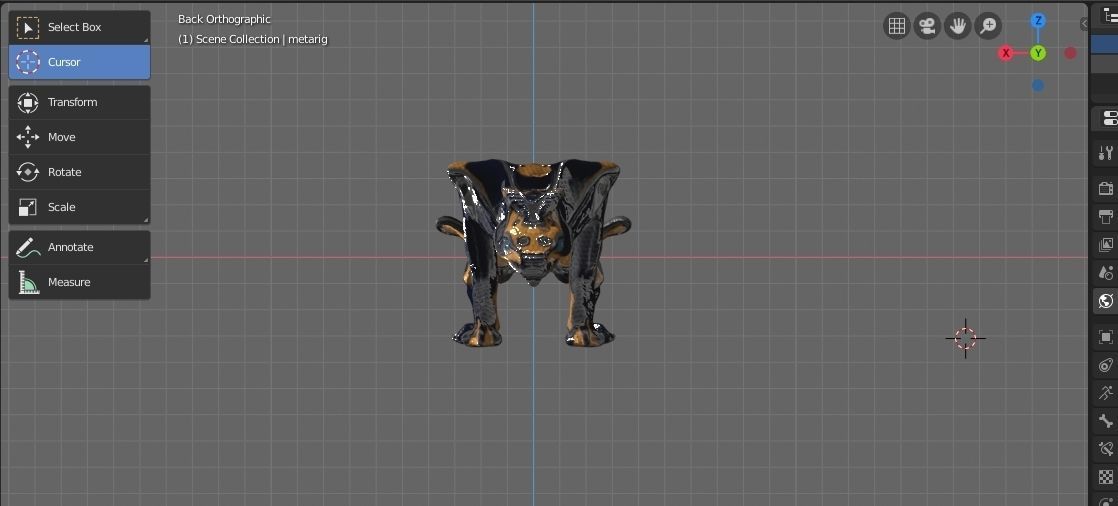This screenshot has width=1118, height=506.
Task: Click the "(1) Scene Collection | metarig" text
Action: click(x=252, y=39)
